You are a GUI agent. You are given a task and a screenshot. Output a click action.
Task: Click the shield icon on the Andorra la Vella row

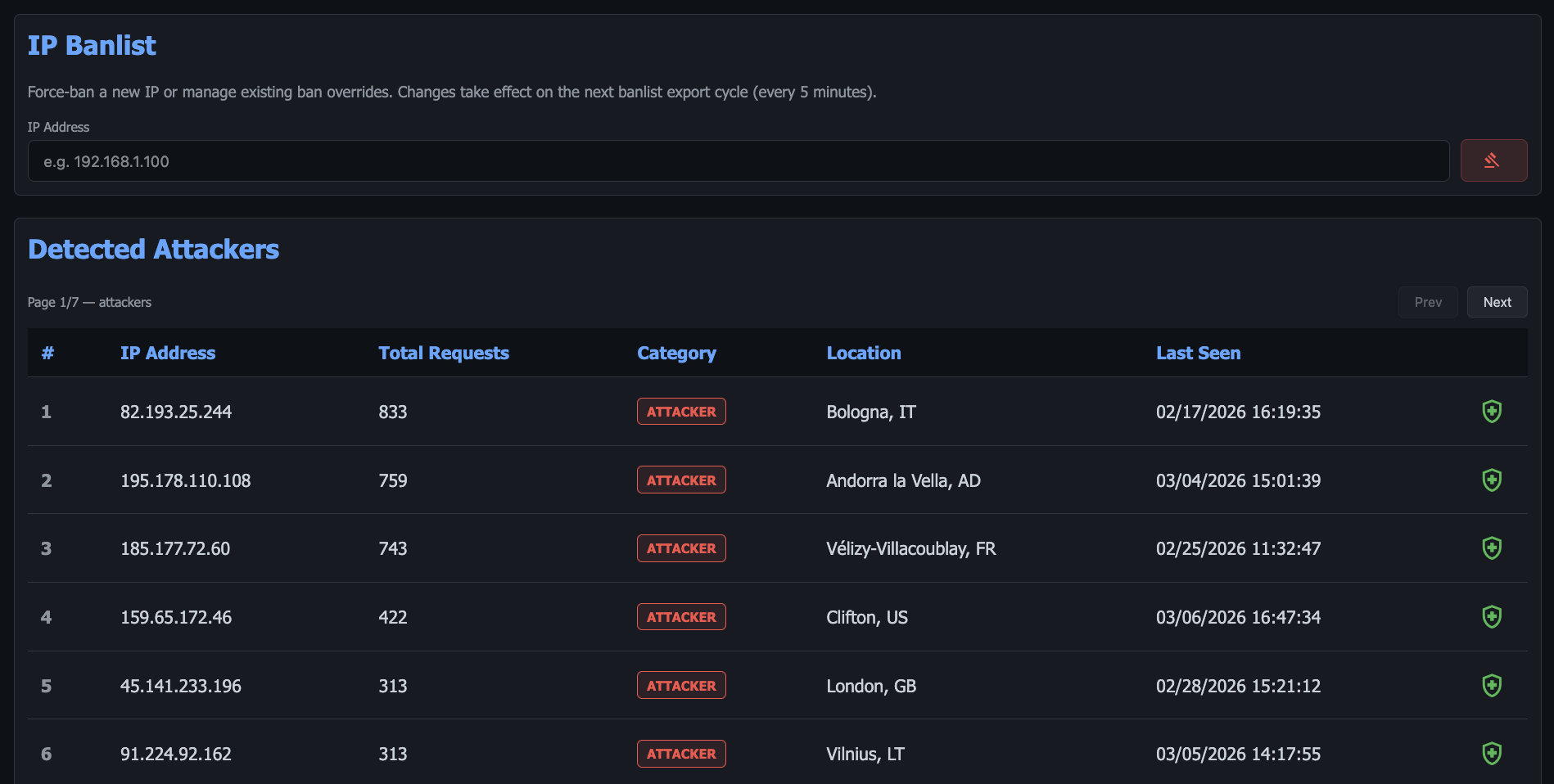coord(1493,480)
